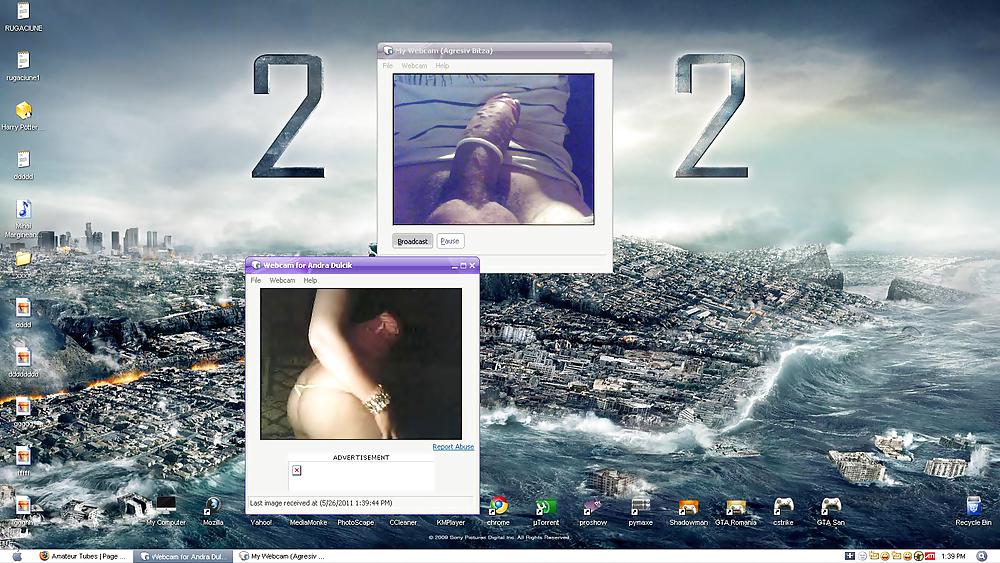Open Webcam menu in My Webcam window

(414, 66)
